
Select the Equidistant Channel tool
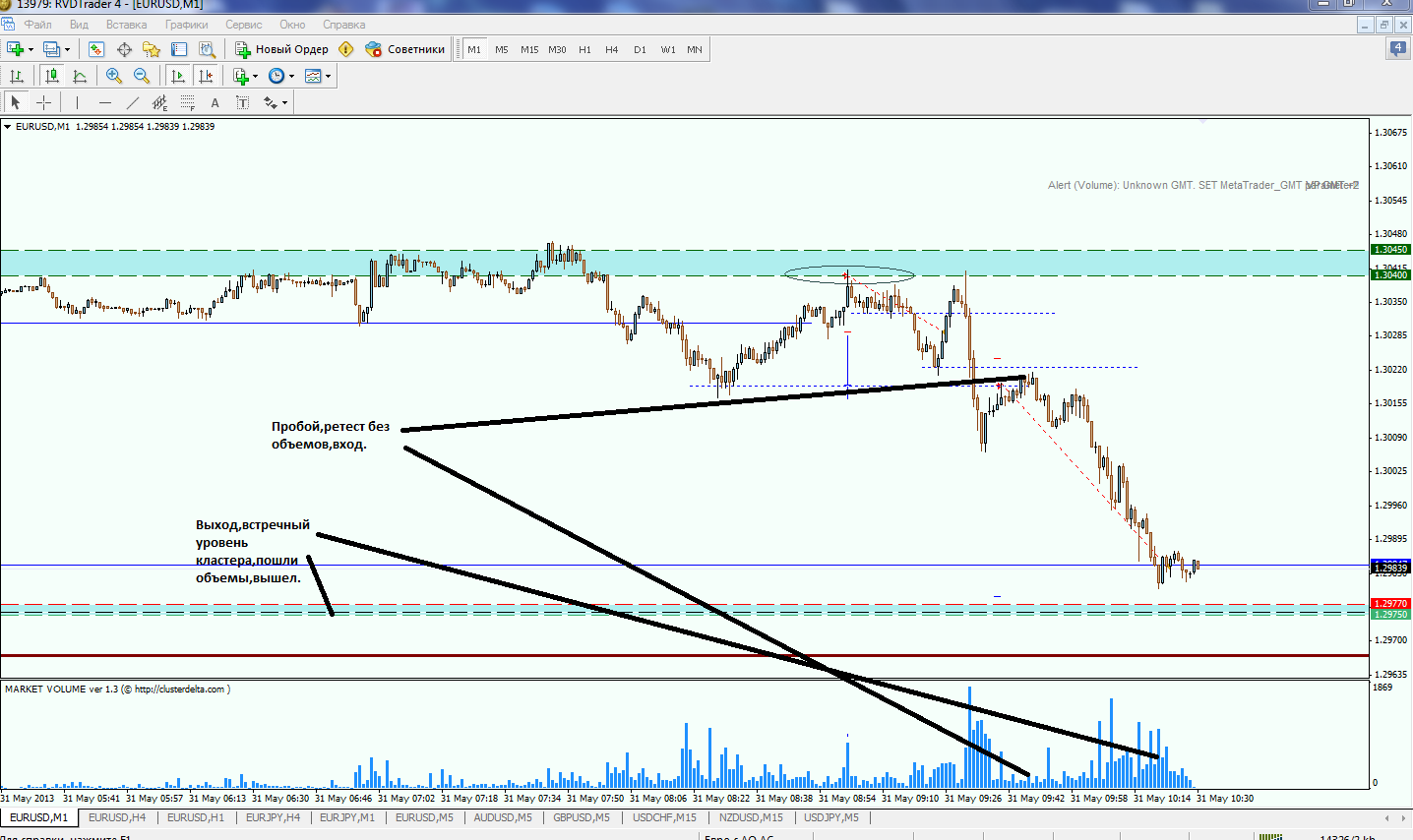tap(159, 102)
